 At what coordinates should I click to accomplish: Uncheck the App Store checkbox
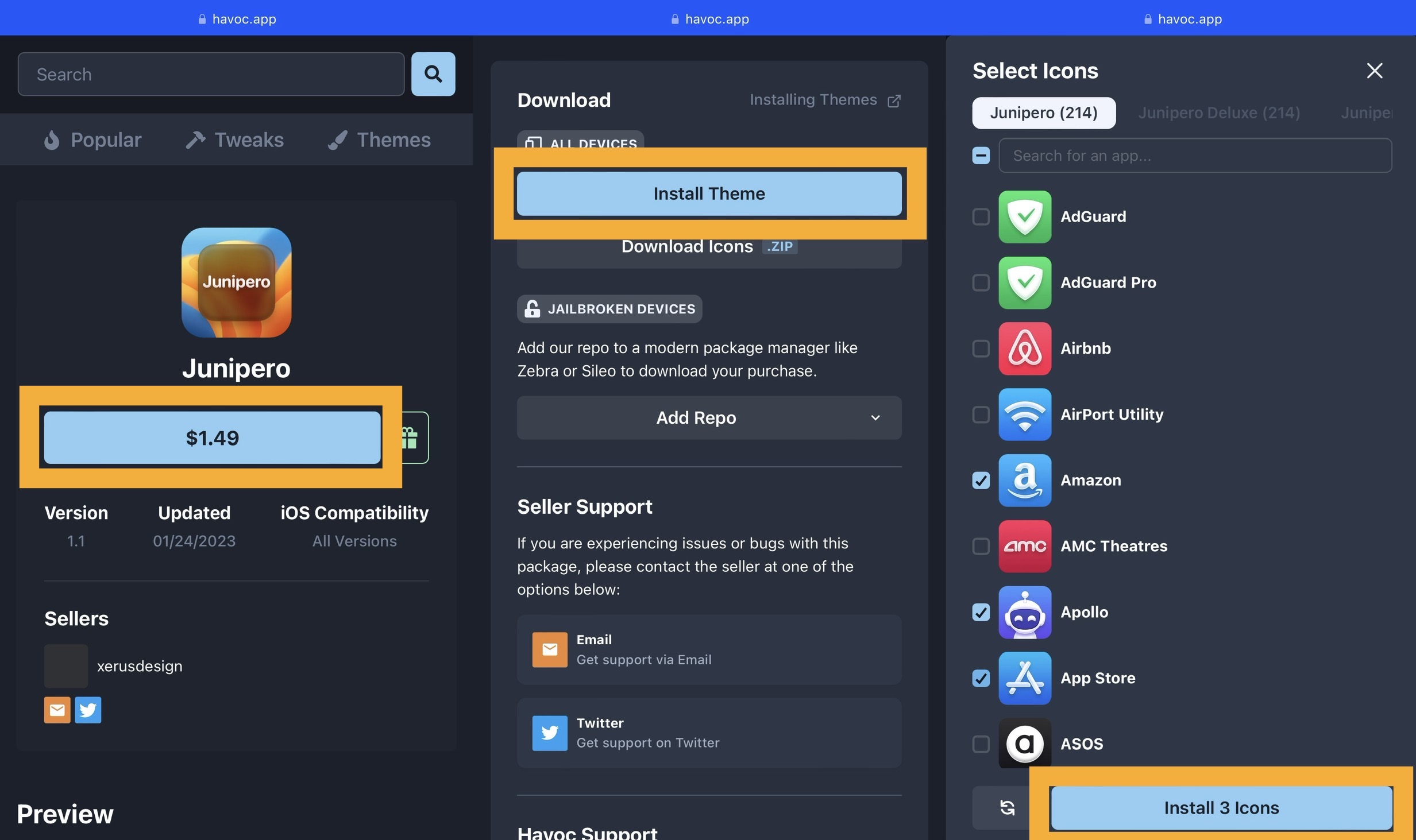(x=981, y=678)
